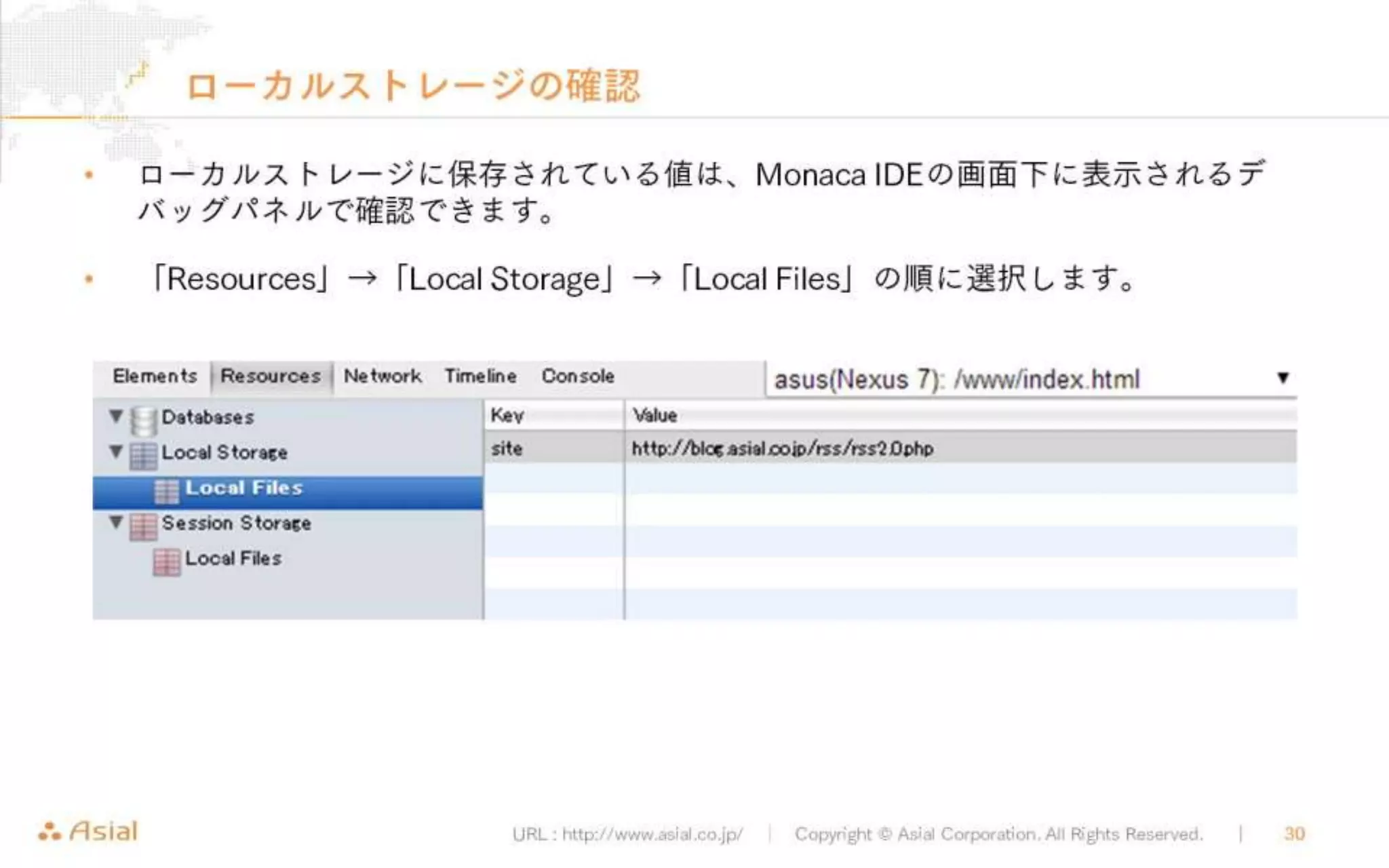Collapse the Local Storage tree node

coord(116,451)
